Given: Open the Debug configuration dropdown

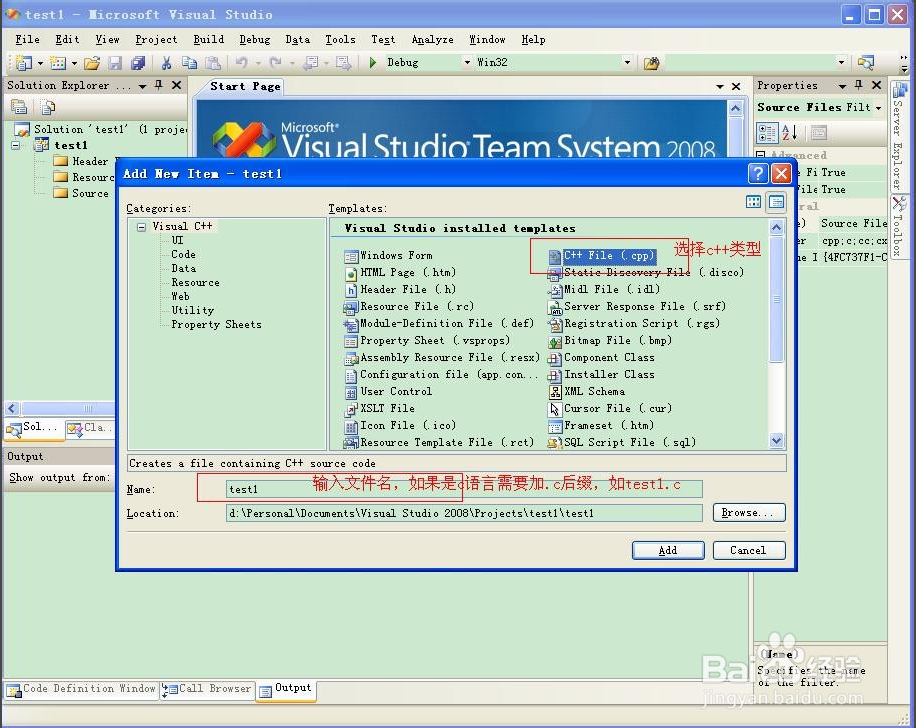Looking at the screenshot, I should point(467,62).
